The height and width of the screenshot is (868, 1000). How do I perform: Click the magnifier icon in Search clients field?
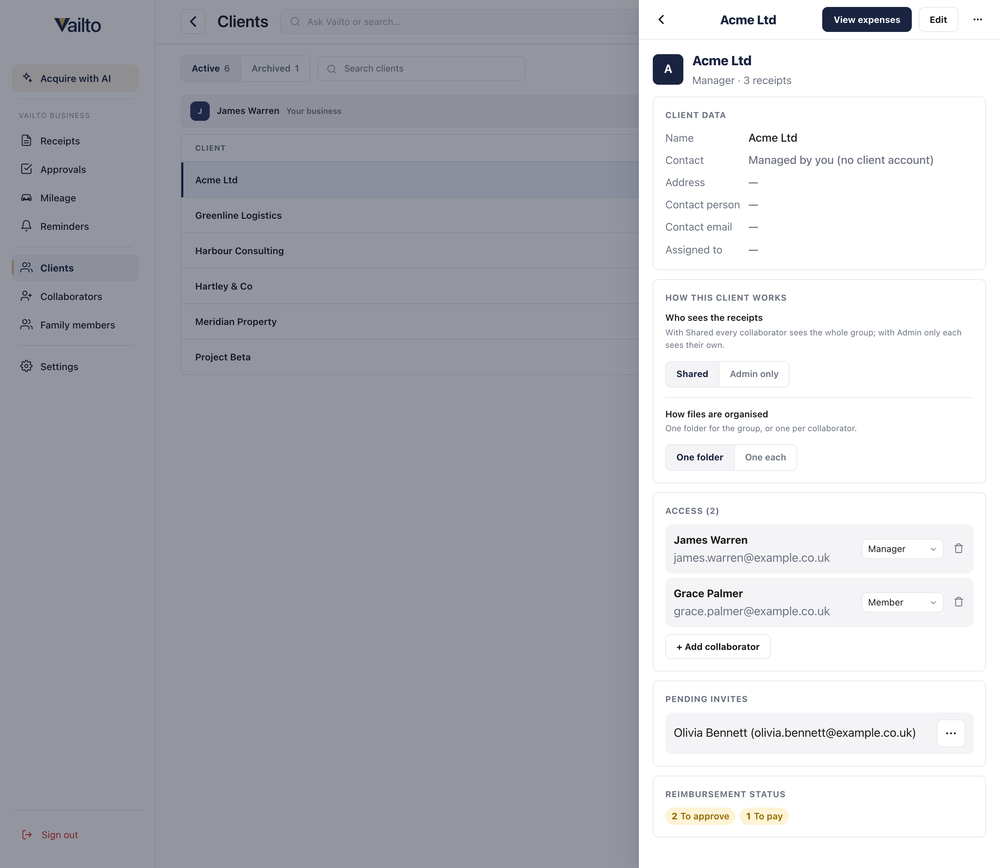pos(332,69)
